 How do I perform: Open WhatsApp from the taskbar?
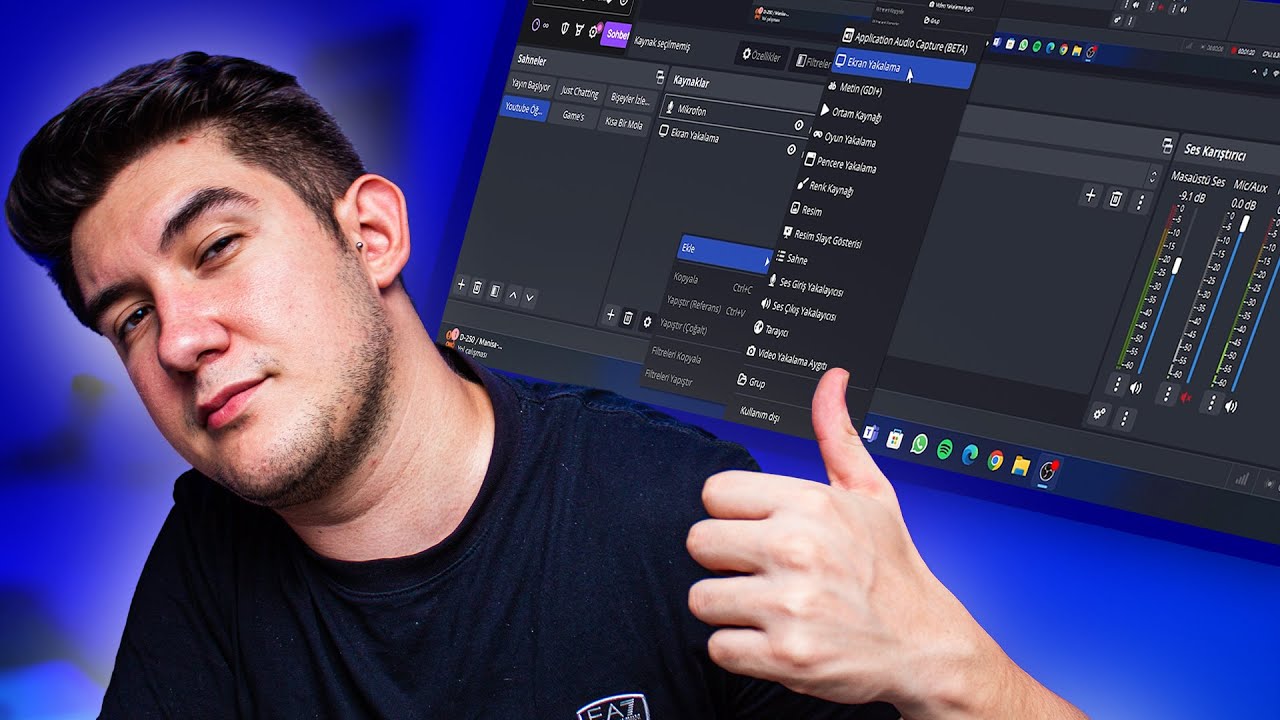tap(919, 443)
